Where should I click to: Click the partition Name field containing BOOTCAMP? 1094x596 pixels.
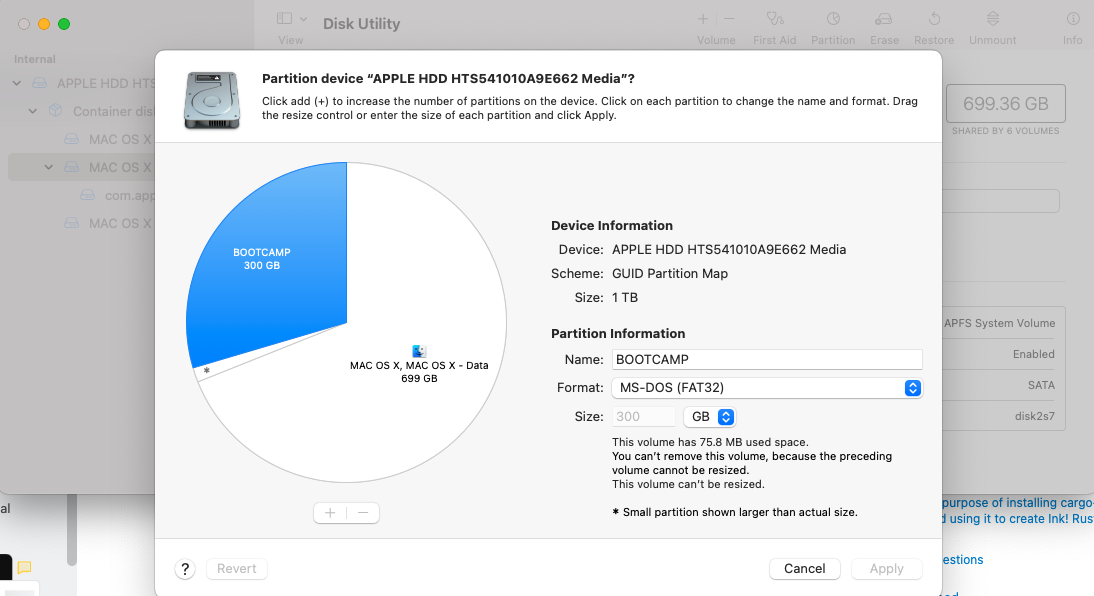click(767, 359)
